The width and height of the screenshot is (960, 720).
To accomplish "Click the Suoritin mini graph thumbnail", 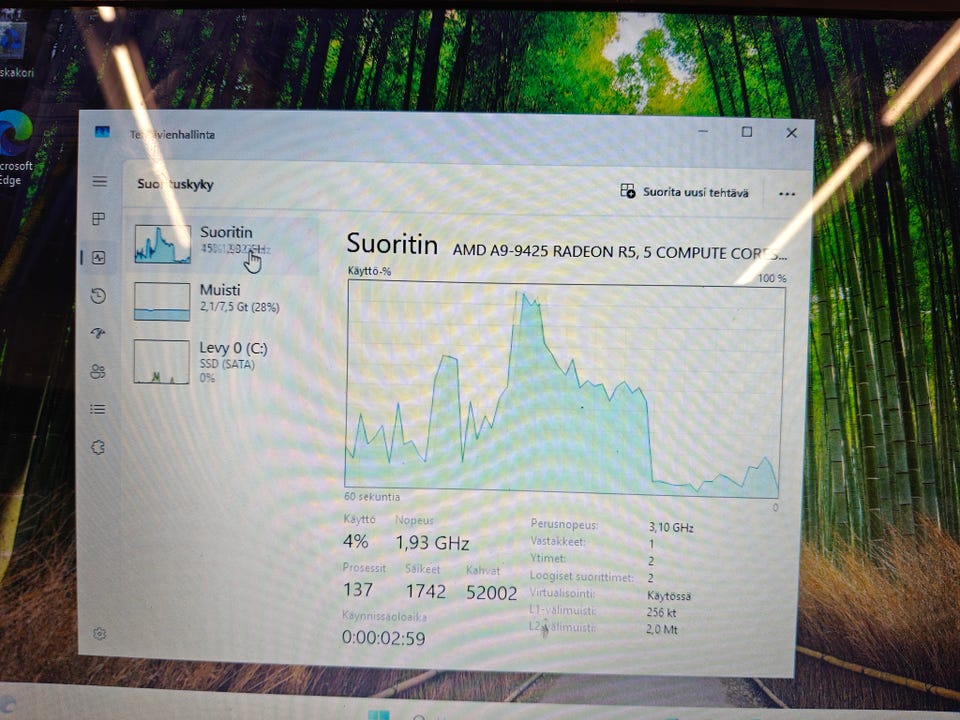I will click(162, 244).
